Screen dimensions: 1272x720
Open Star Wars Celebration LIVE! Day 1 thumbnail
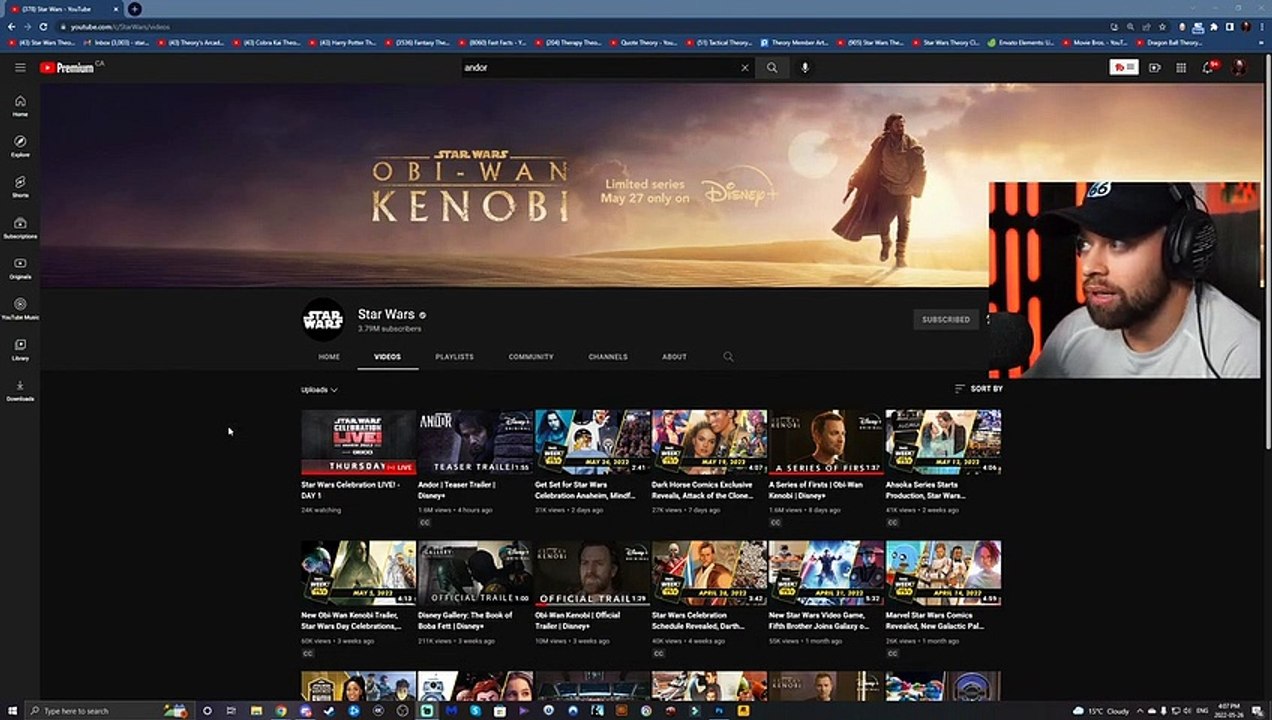pyautogui.click(x=358, y=442)
